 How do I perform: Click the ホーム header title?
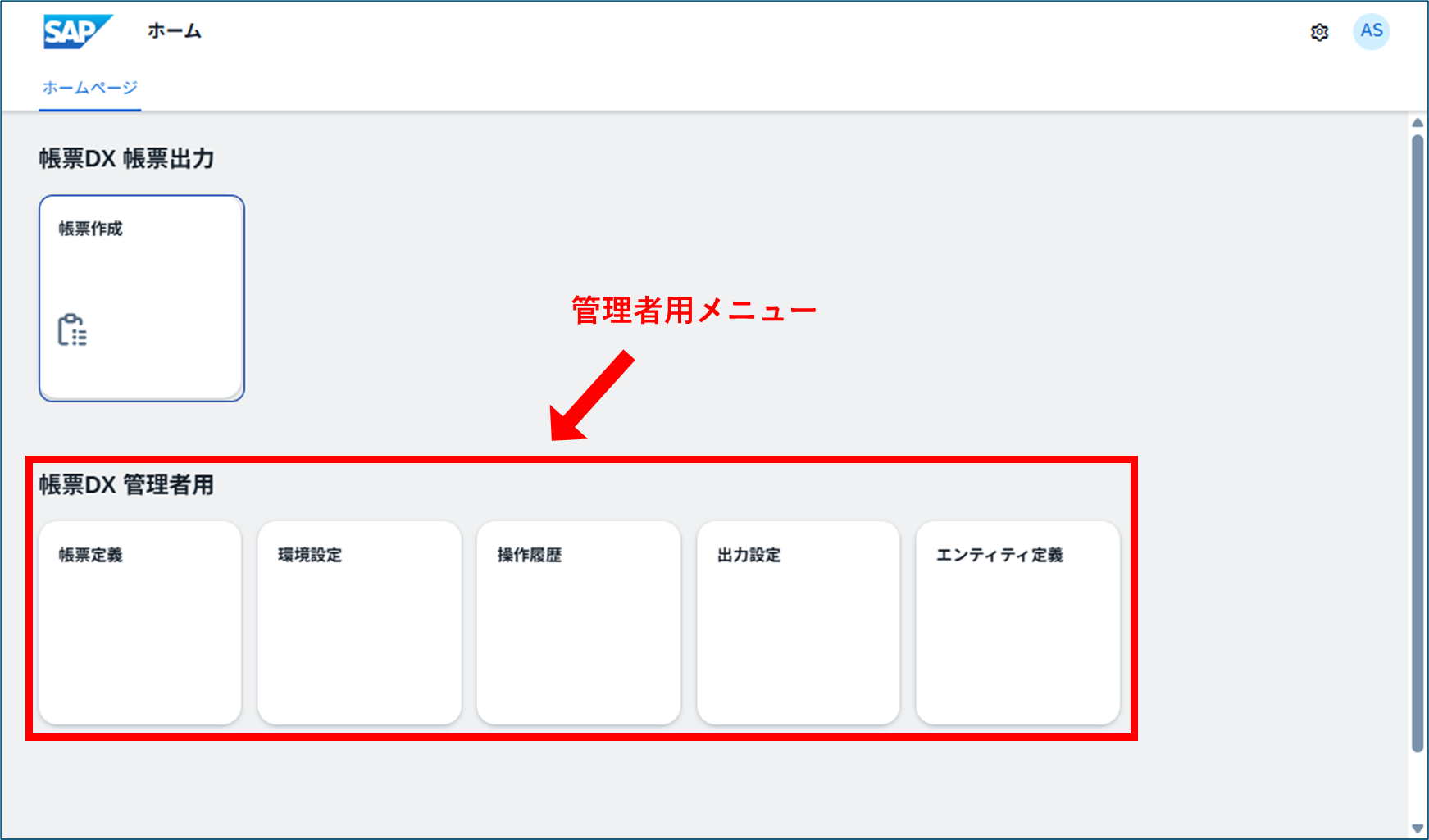pos(175,31)
